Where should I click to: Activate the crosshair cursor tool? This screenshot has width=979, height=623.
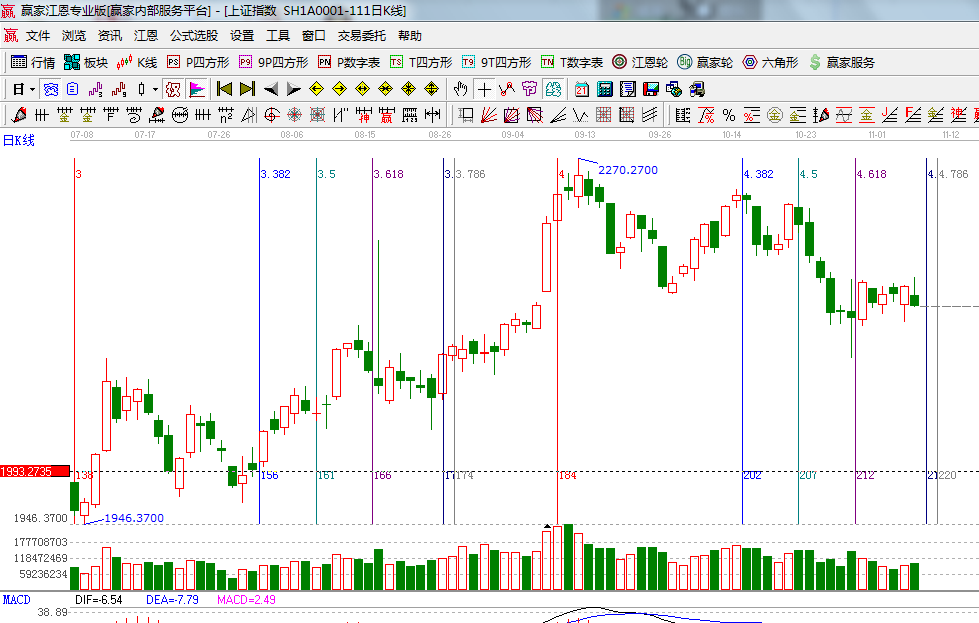point(484,89)
